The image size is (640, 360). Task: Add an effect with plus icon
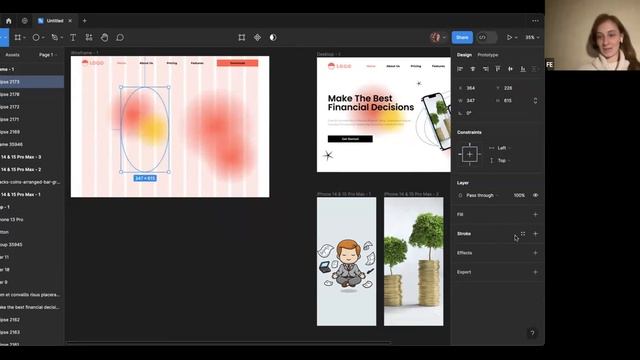[x=536, y=253]
